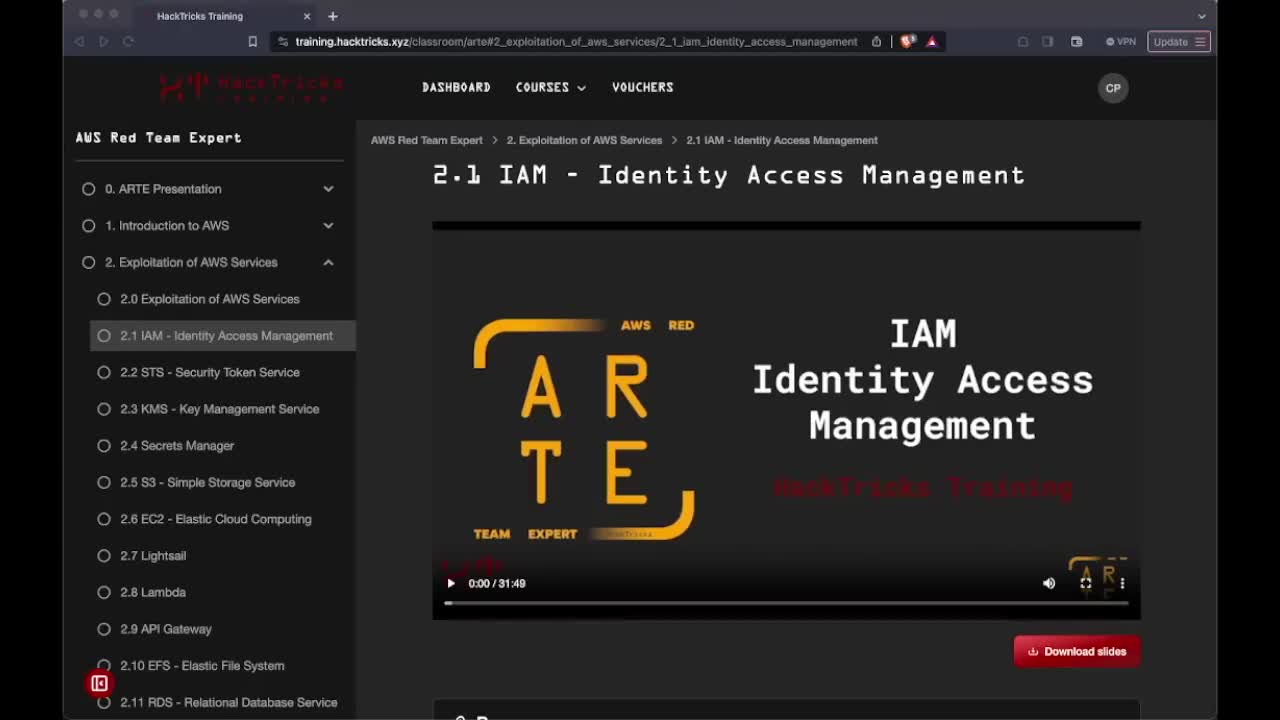Click the address bar URL field
Screen dimensions: 1280x720
[x=576, y=42]
